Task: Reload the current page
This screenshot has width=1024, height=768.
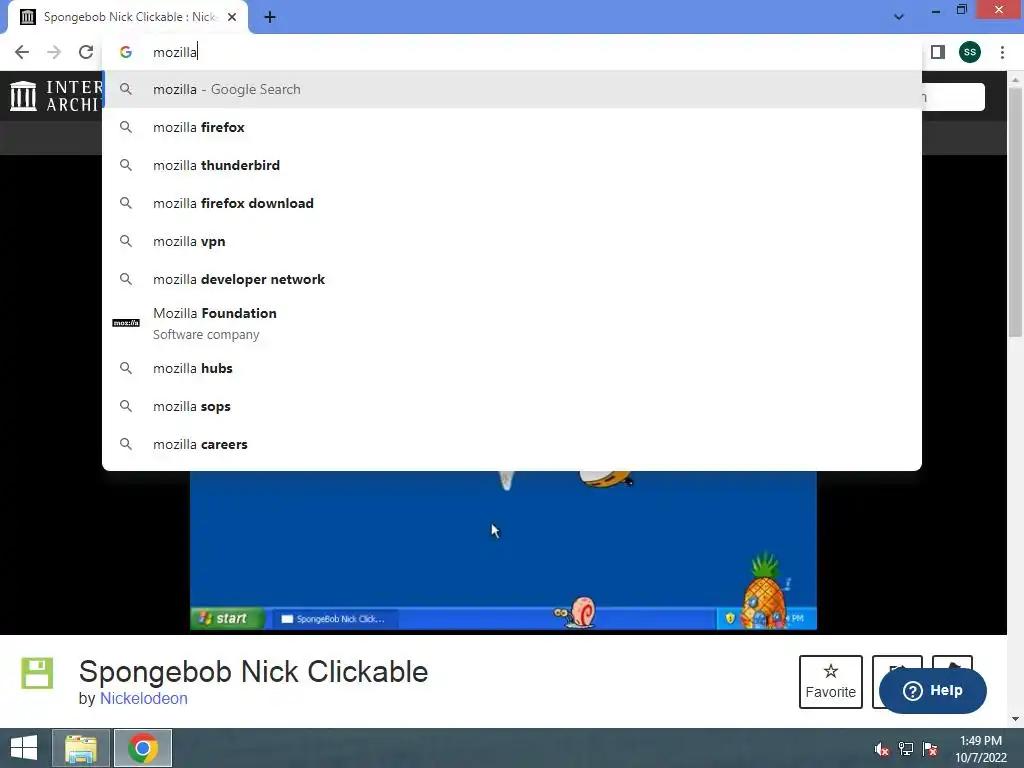Action: pyautogui.click(x=86, y=52)
